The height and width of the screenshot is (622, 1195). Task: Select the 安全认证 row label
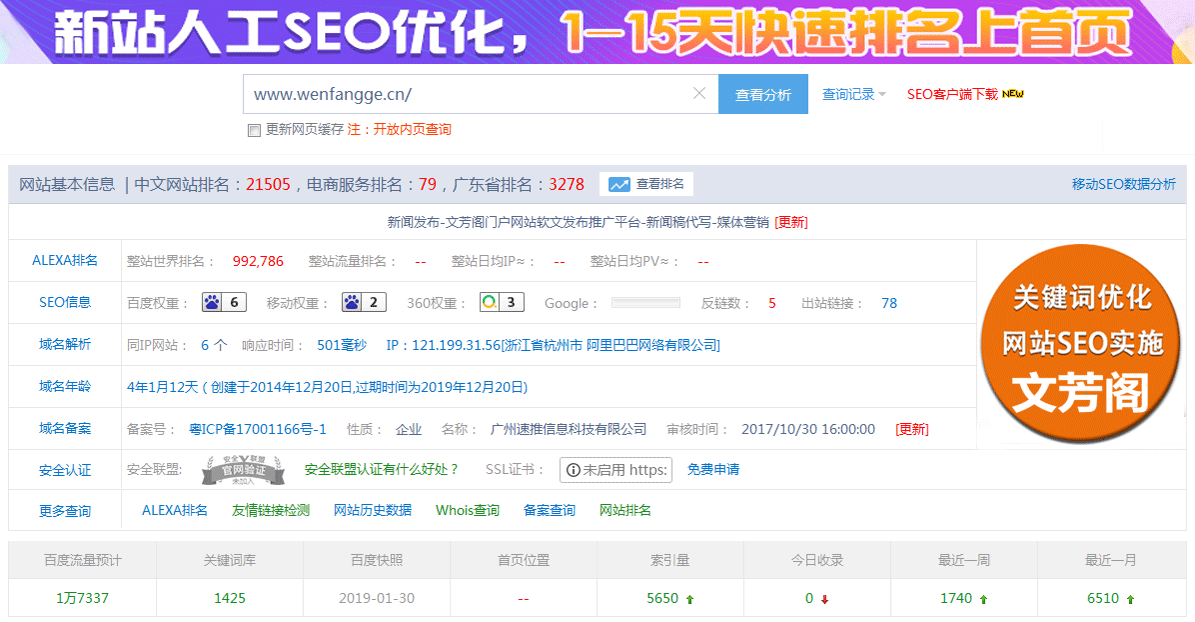65,470
